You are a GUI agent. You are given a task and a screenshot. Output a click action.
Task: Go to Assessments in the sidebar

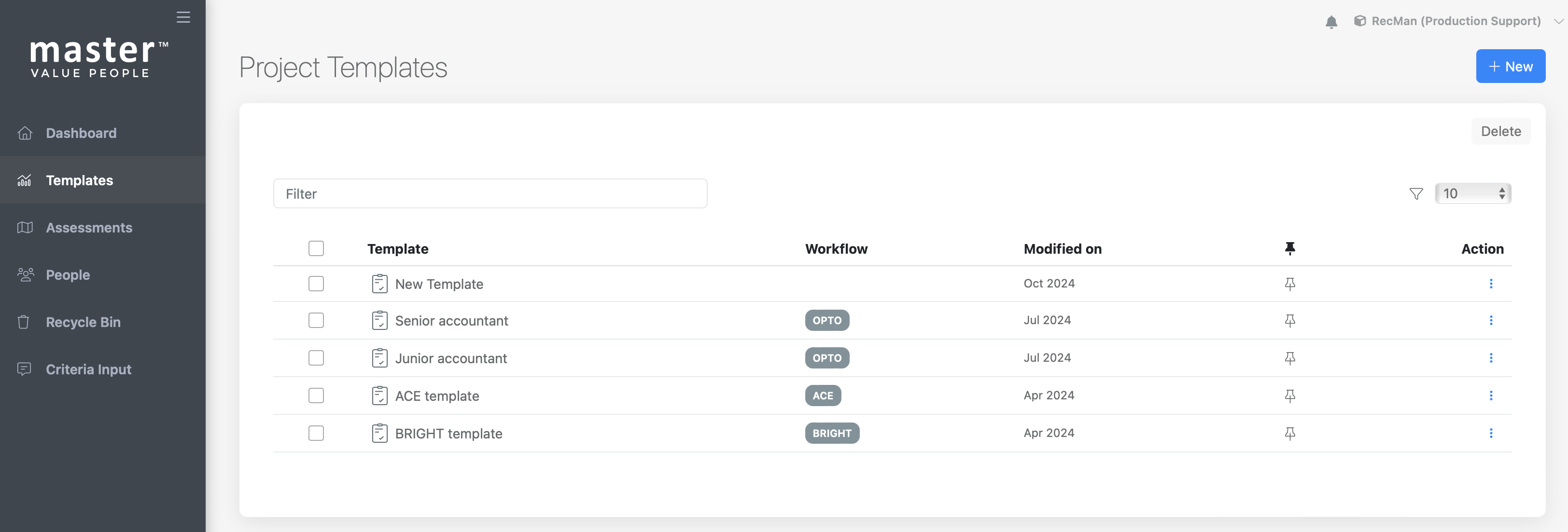pos(89,227)
